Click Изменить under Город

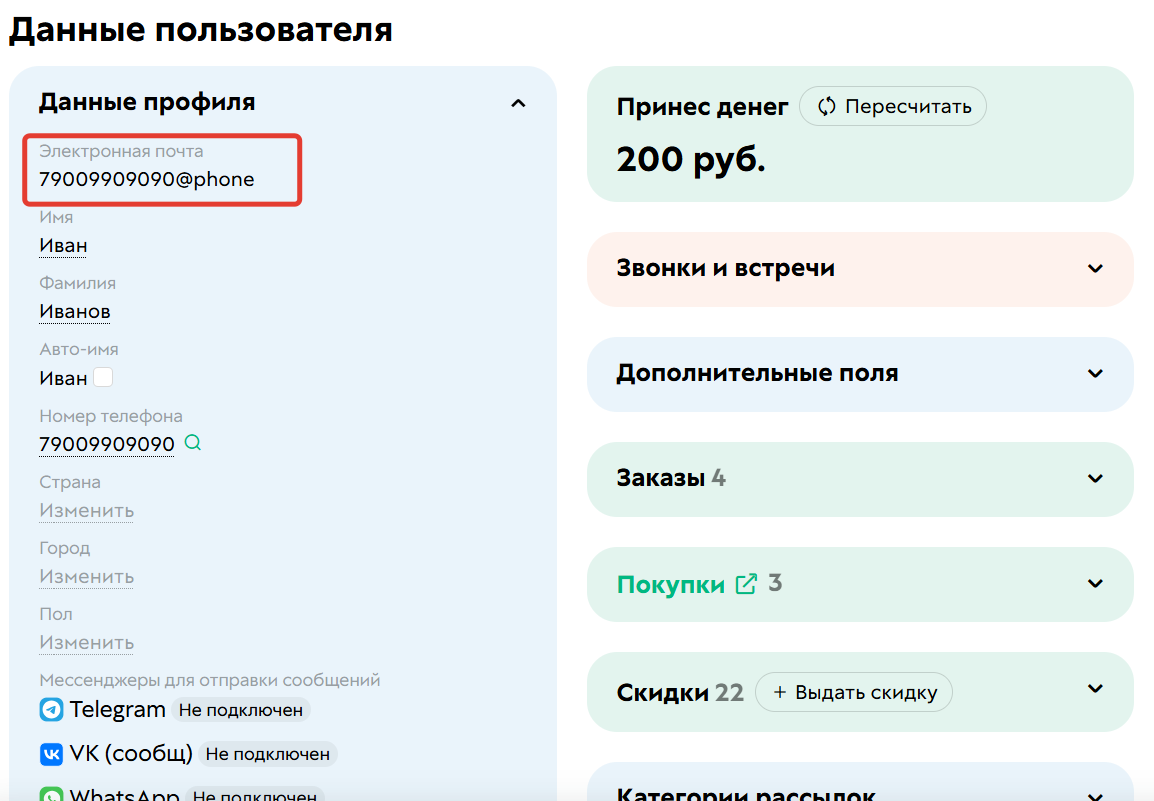(86, 576)
